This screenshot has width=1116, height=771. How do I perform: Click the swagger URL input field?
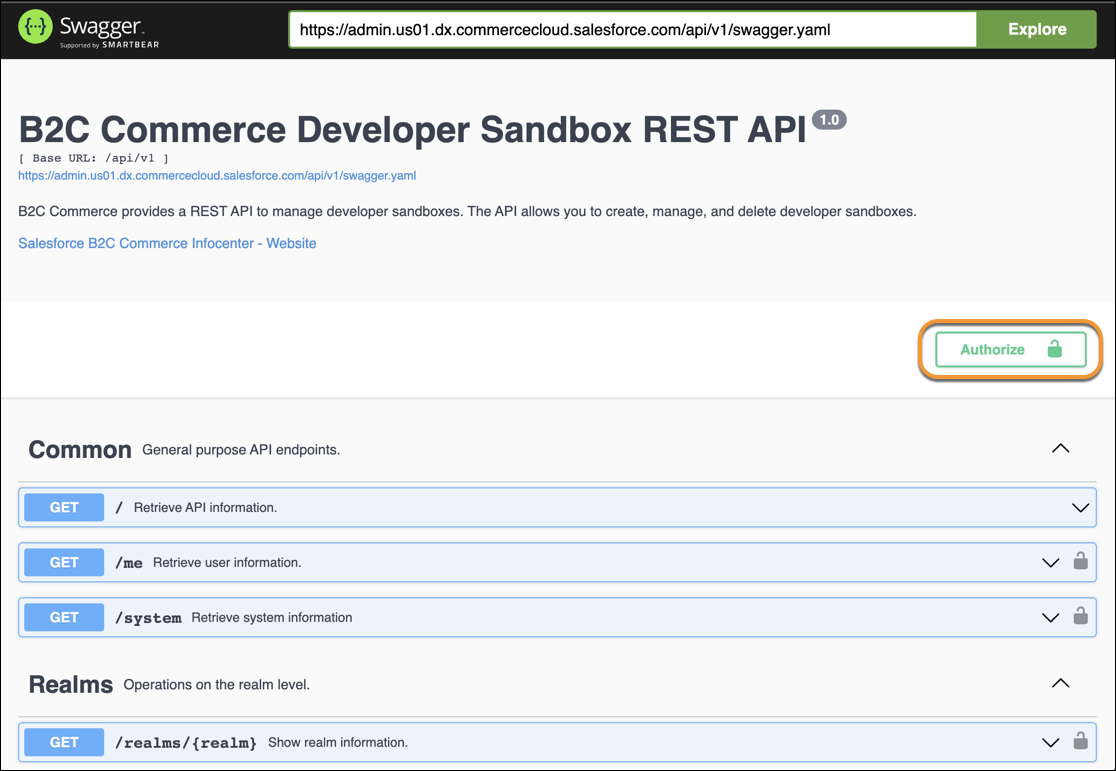click(x=633, y=29)
